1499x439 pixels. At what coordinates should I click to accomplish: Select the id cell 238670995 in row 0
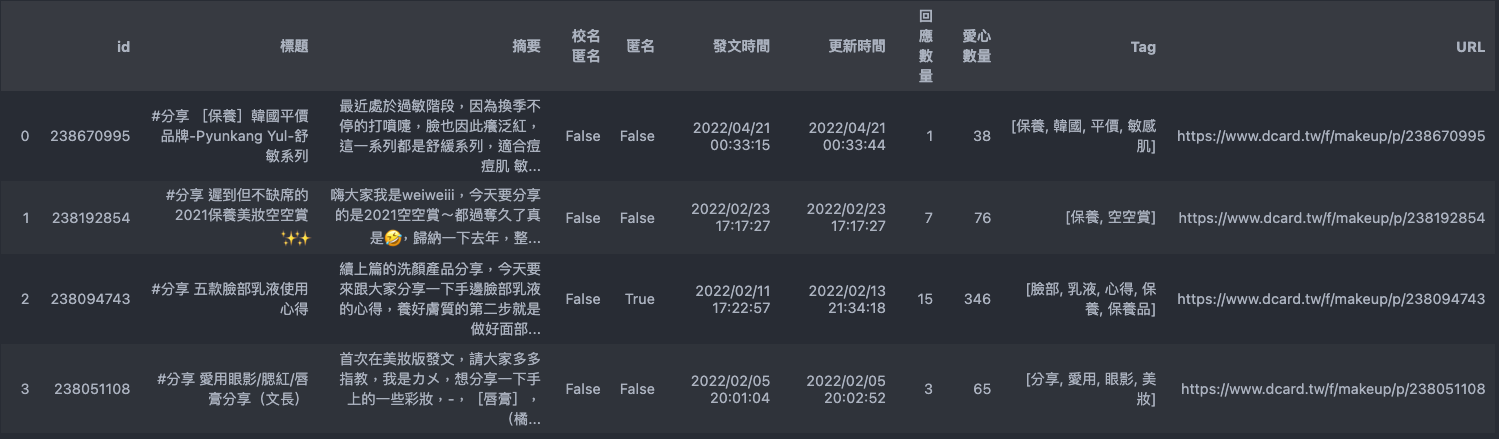point(90,136)
